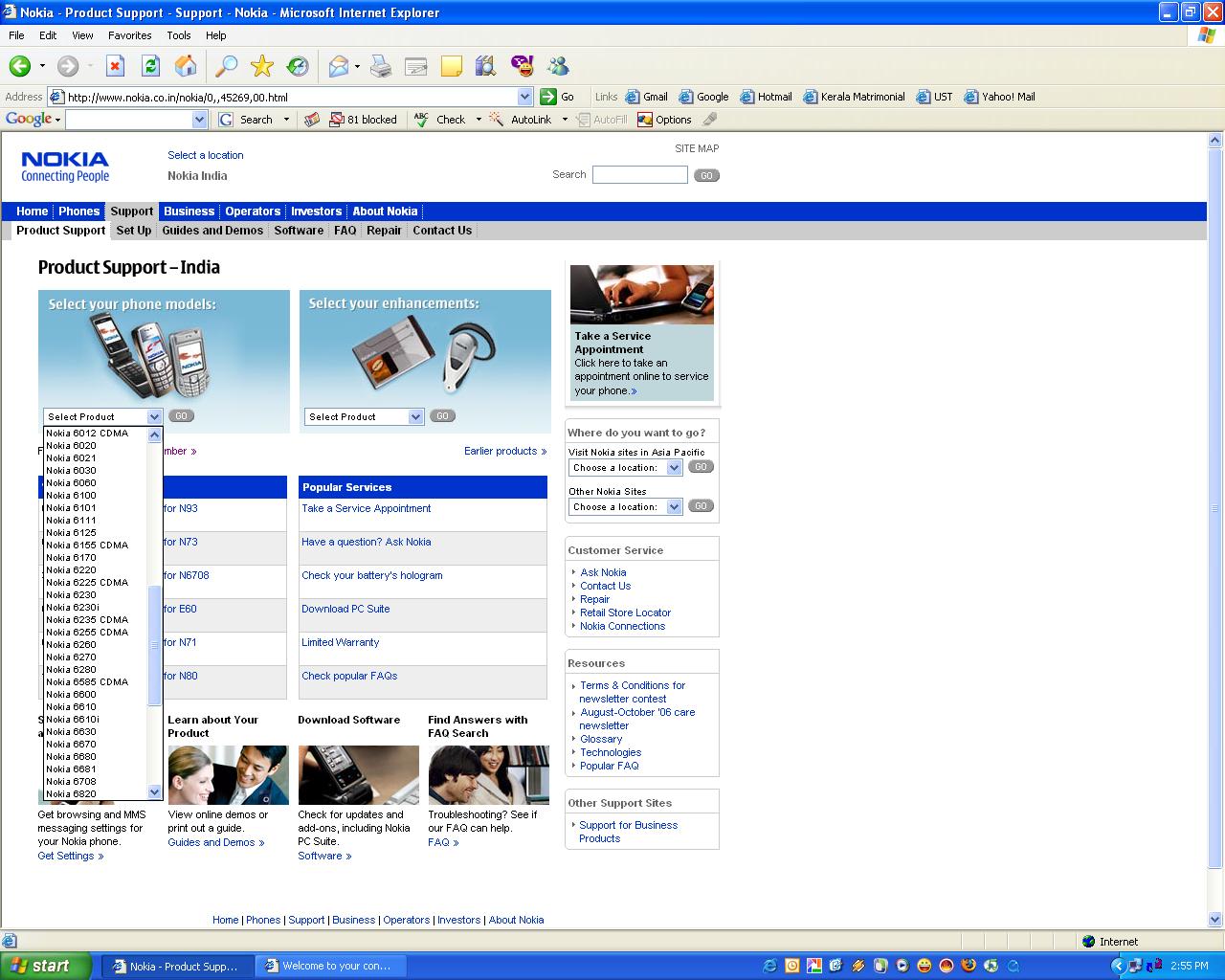Viewport: 1225px width, 980px height.
Task: Click the yellow note icon in the toolbar
Action: point(452,66)
